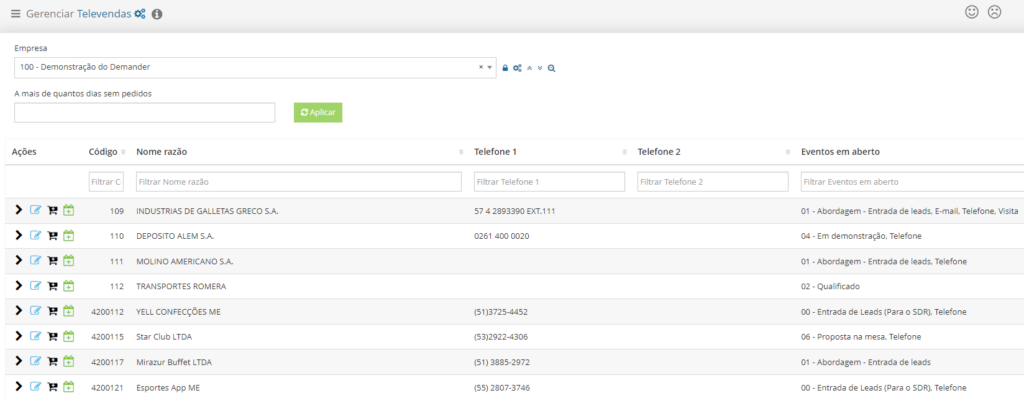The width and height of the screenshot is (1024, 398).
Task: Open shopping cart for MOLINO AMERICANO
Action: tap(53, 261)
